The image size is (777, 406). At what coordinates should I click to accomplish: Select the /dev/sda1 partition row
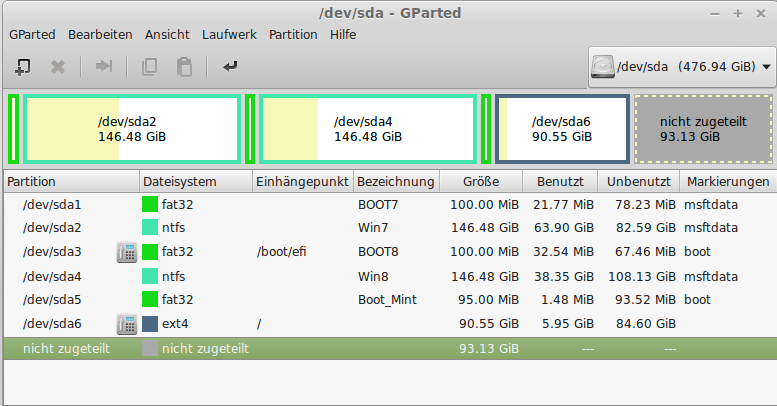coord(390,204)
